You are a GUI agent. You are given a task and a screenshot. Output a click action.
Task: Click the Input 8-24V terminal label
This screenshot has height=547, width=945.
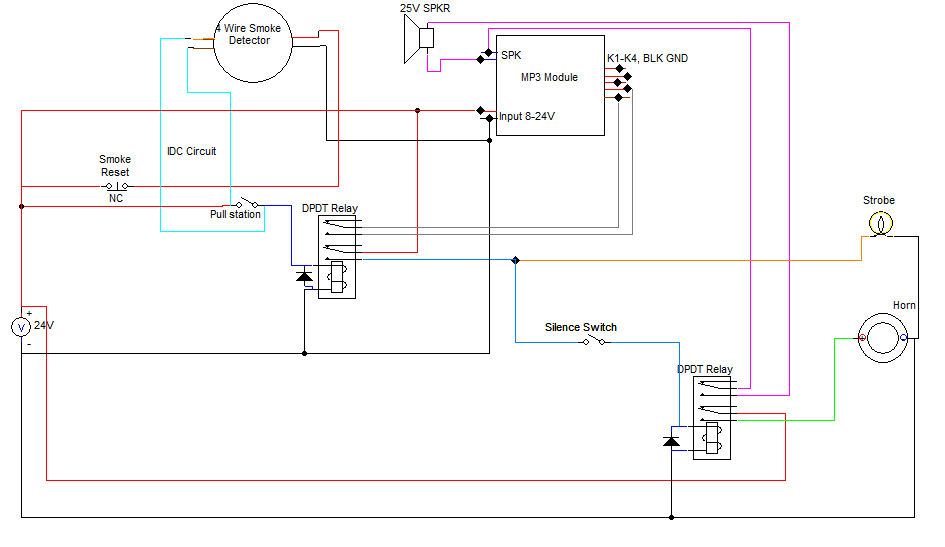click(x=527, y=117)
